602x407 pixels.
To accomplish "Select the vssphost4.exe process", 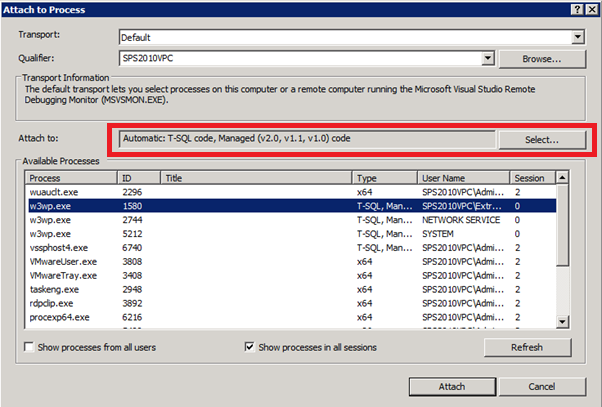I will pyautogui.click(x=292, y=248).
